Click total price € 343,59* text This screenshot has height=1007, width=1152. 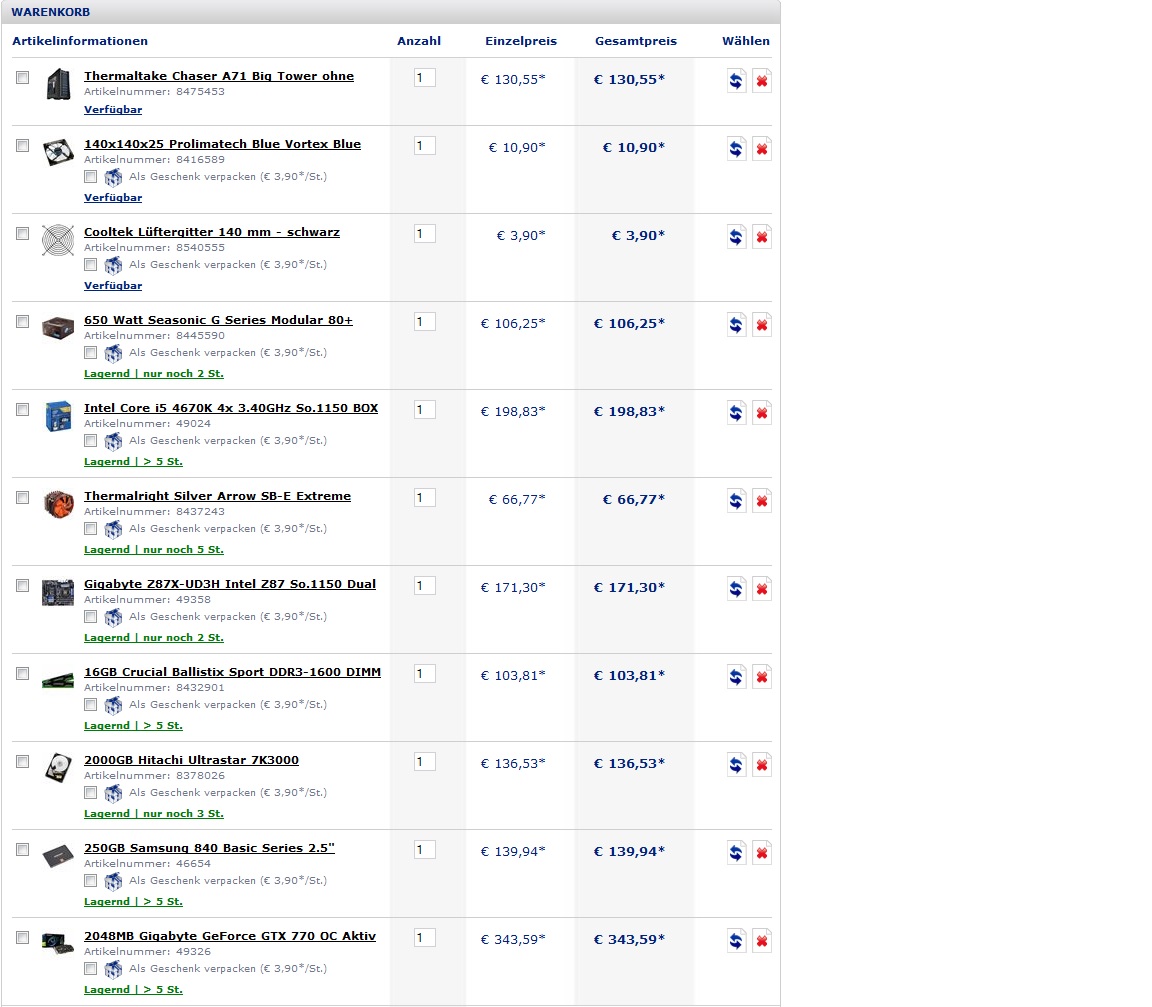pos(629,939)
